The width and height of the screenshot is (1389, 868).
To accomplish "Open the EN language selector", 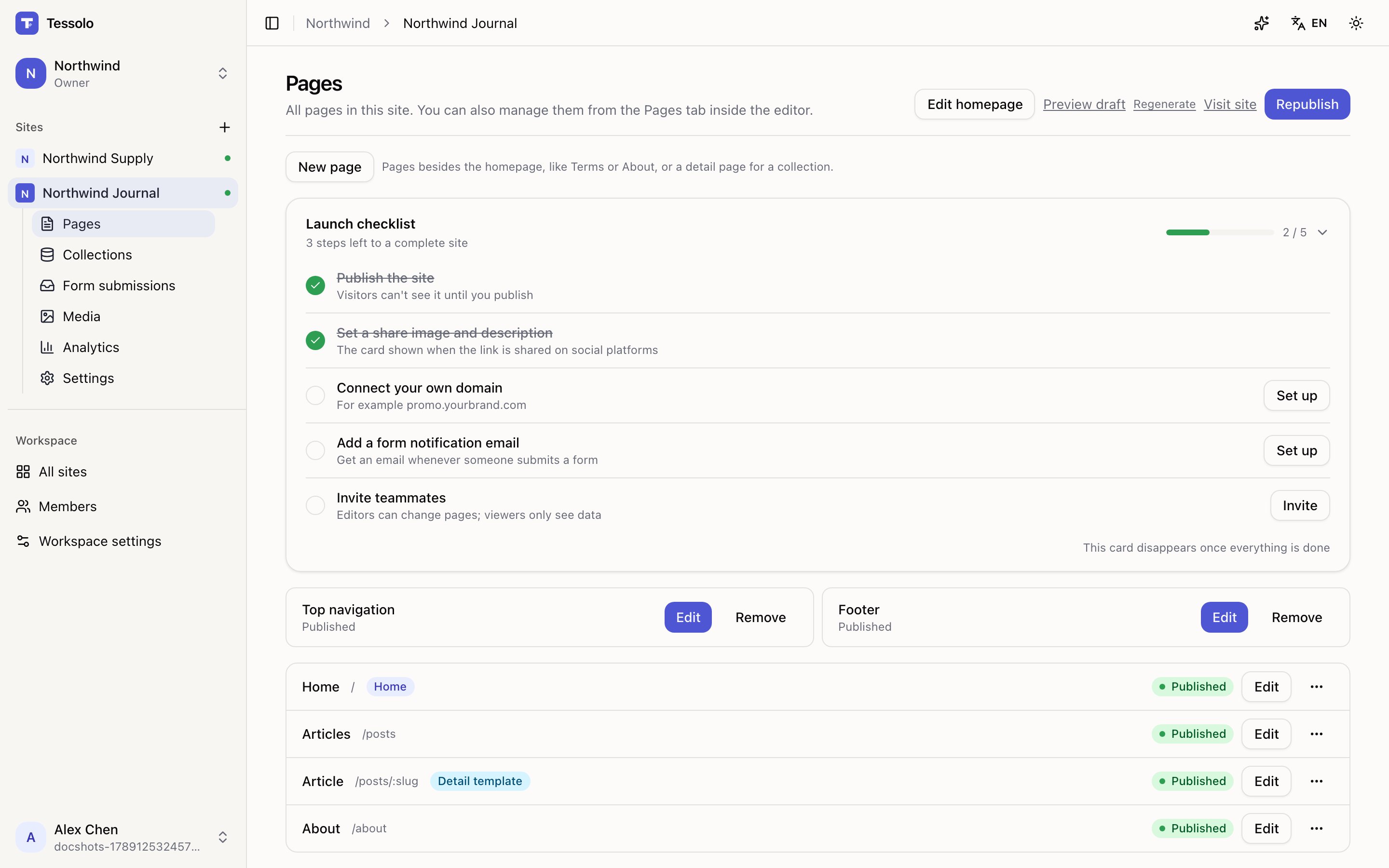I will tap(1308, 23).
